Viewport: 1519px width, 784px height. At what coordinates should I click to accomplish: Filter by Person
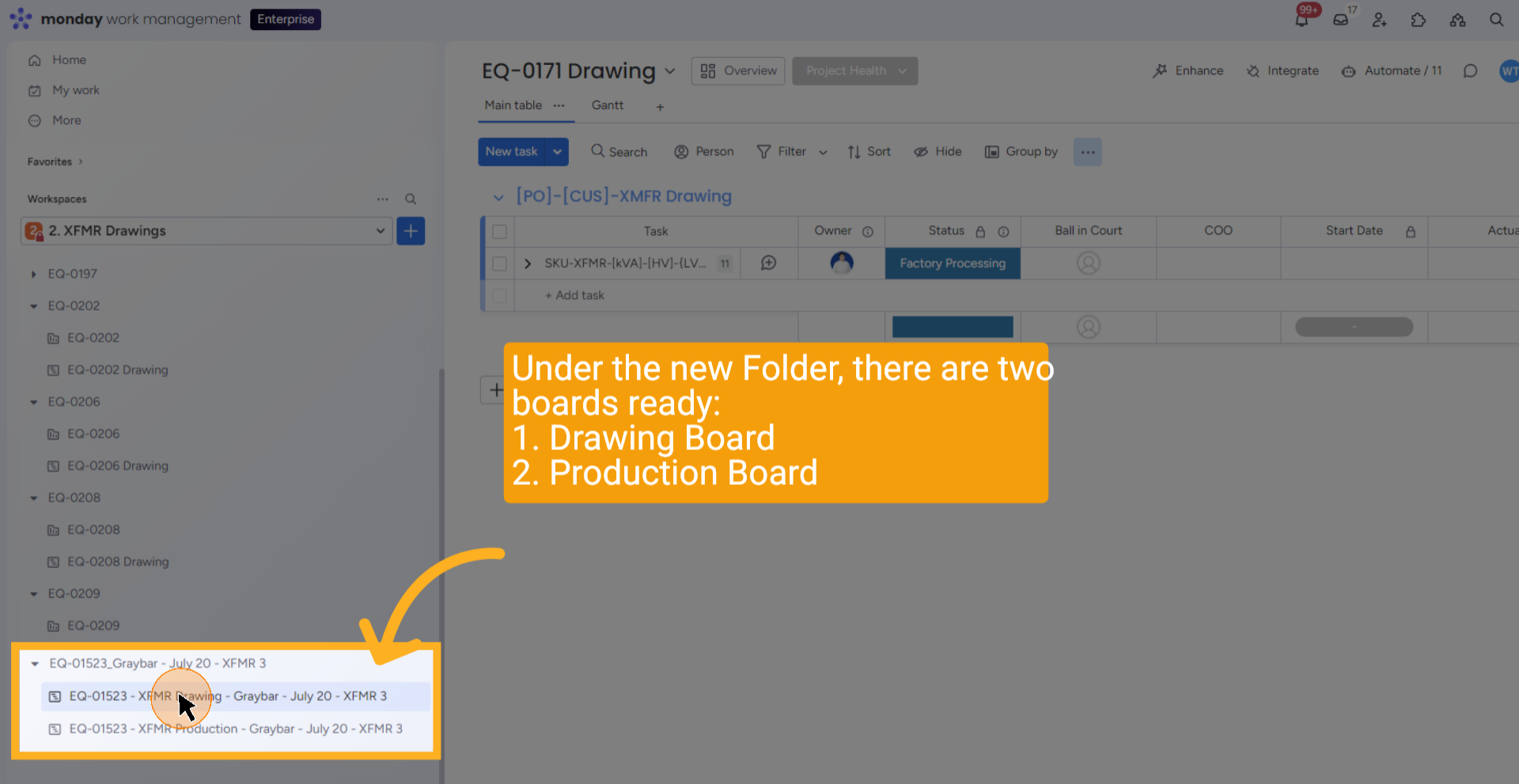pos(704,152)
